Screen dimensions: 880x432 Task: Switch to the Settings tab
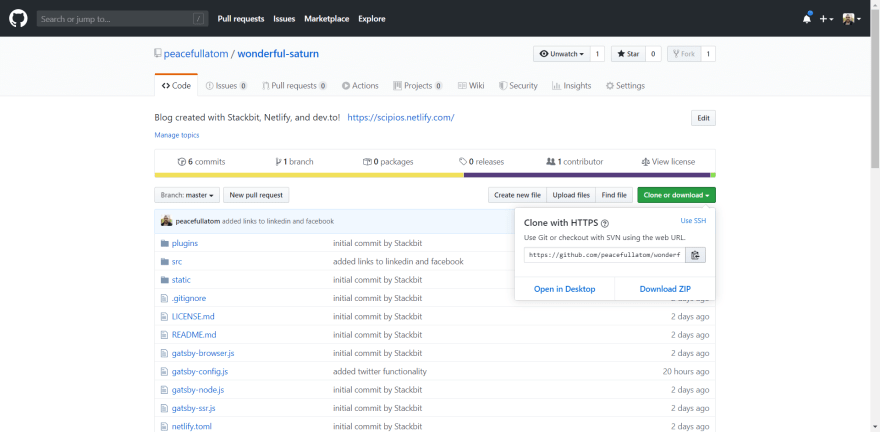coord(625,86)
